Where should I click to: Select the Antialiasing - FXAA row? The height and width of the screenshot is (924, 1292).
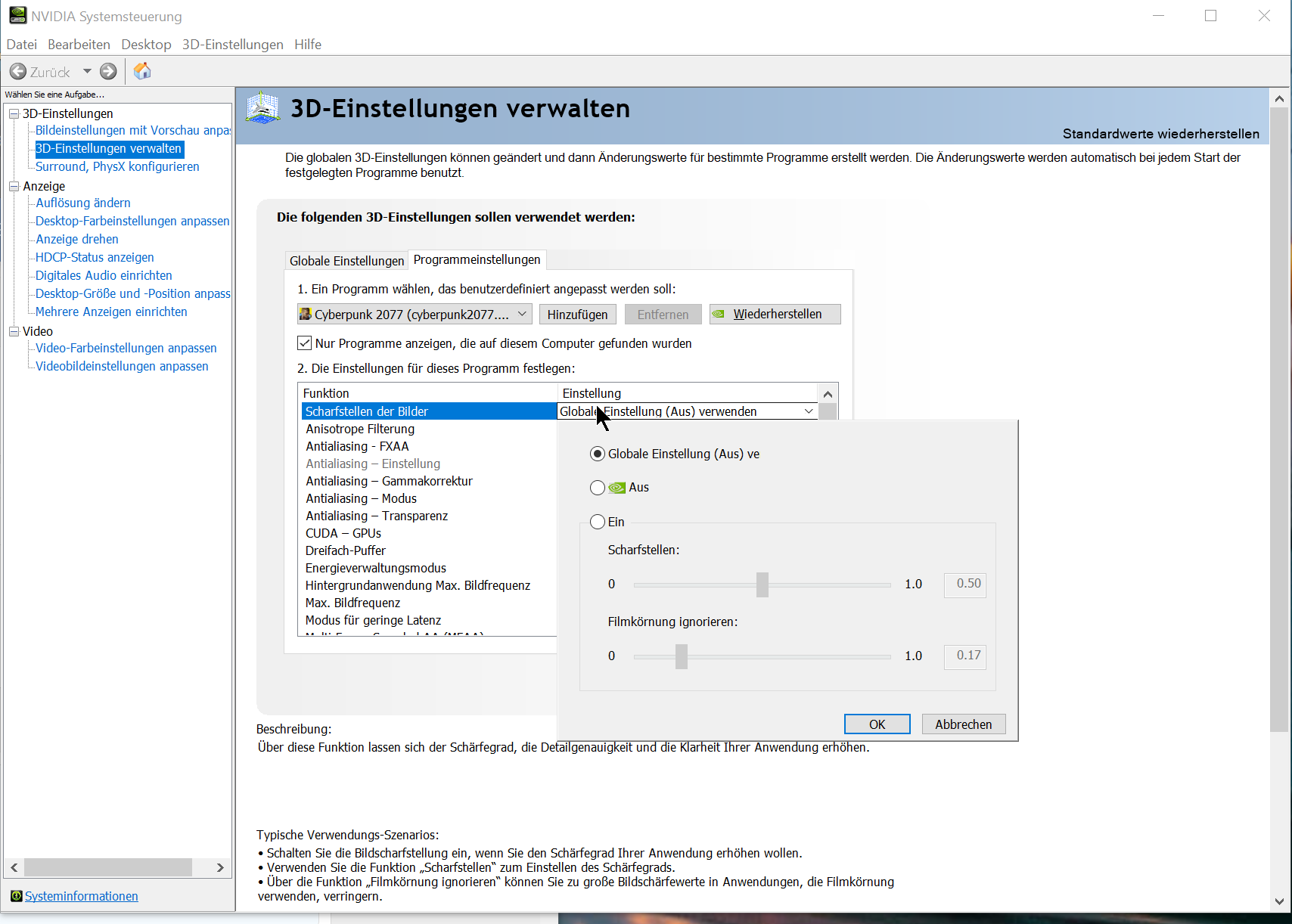429,446
